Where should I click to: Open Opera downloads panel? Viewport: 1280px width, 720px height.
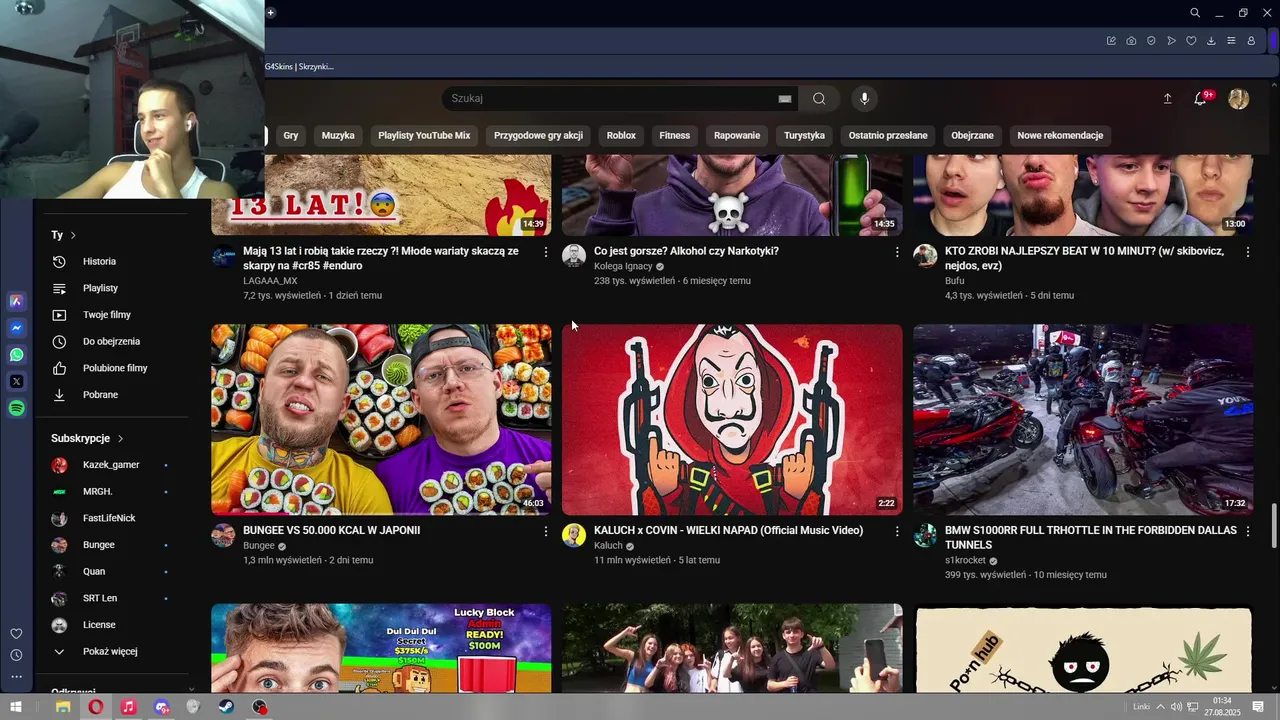pos(1211,41)
